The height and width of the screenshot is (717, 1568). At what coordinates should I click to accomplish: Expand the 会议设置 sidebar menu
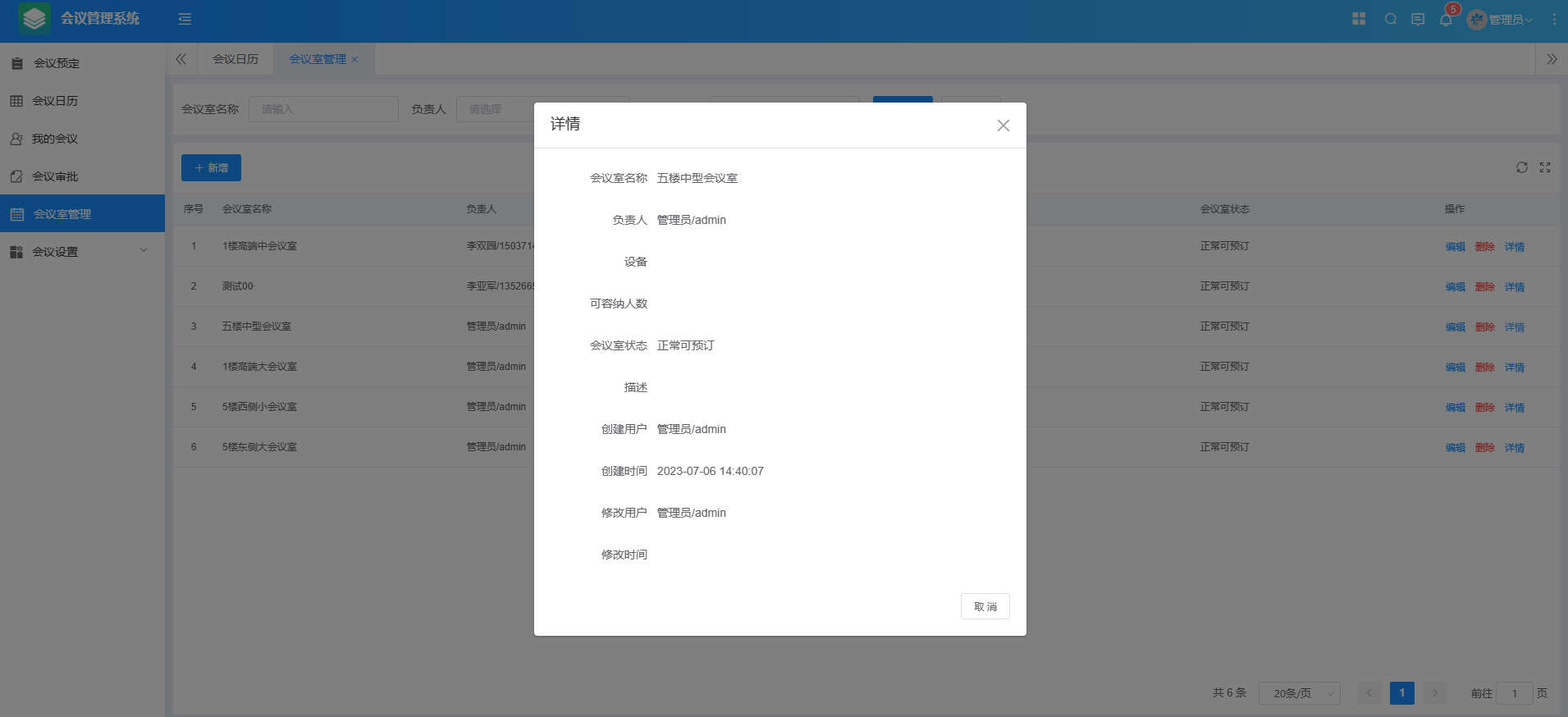click(82, 252)
